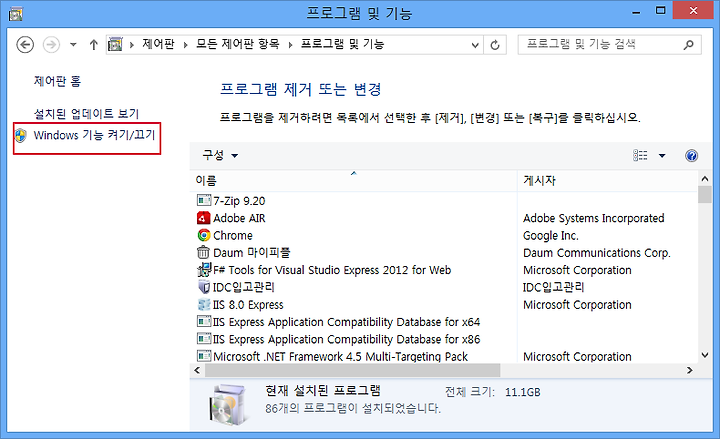Open help with the question mark icon
720x439 pixels.
(x=691, y=156)
